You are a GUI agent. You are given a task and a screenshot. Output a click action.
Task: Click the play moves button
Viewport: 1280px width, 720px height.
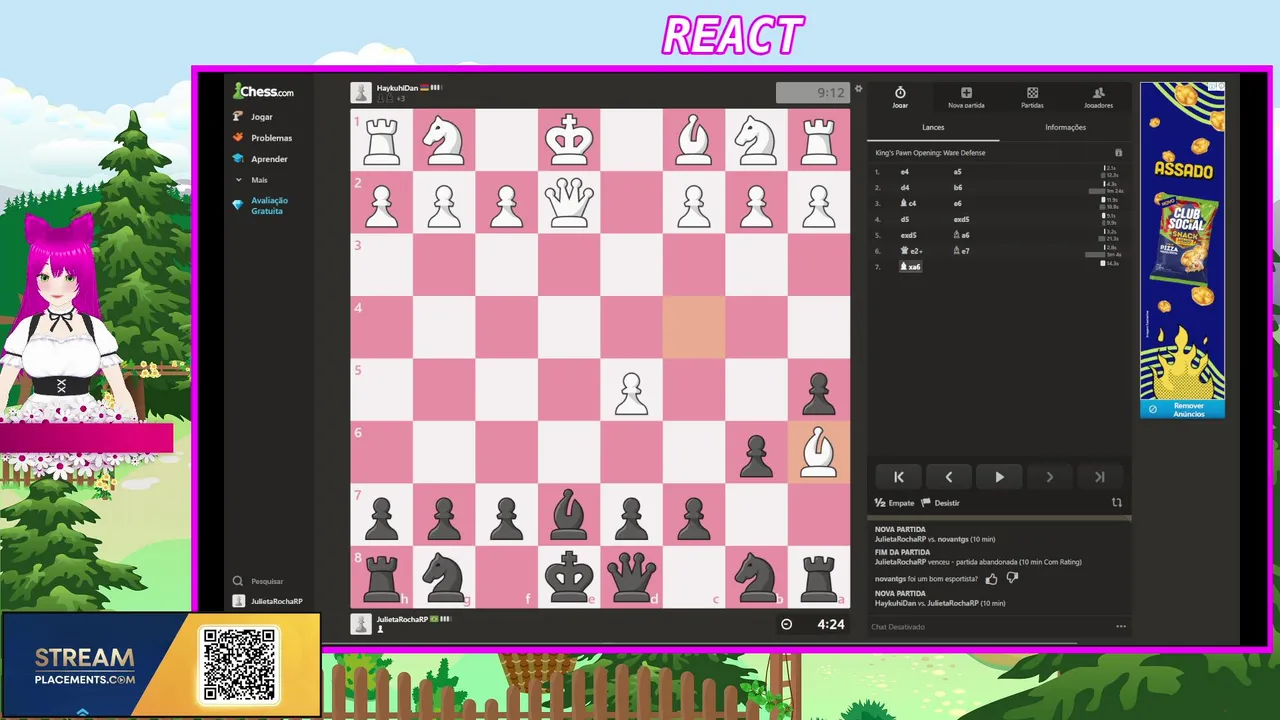999,477
